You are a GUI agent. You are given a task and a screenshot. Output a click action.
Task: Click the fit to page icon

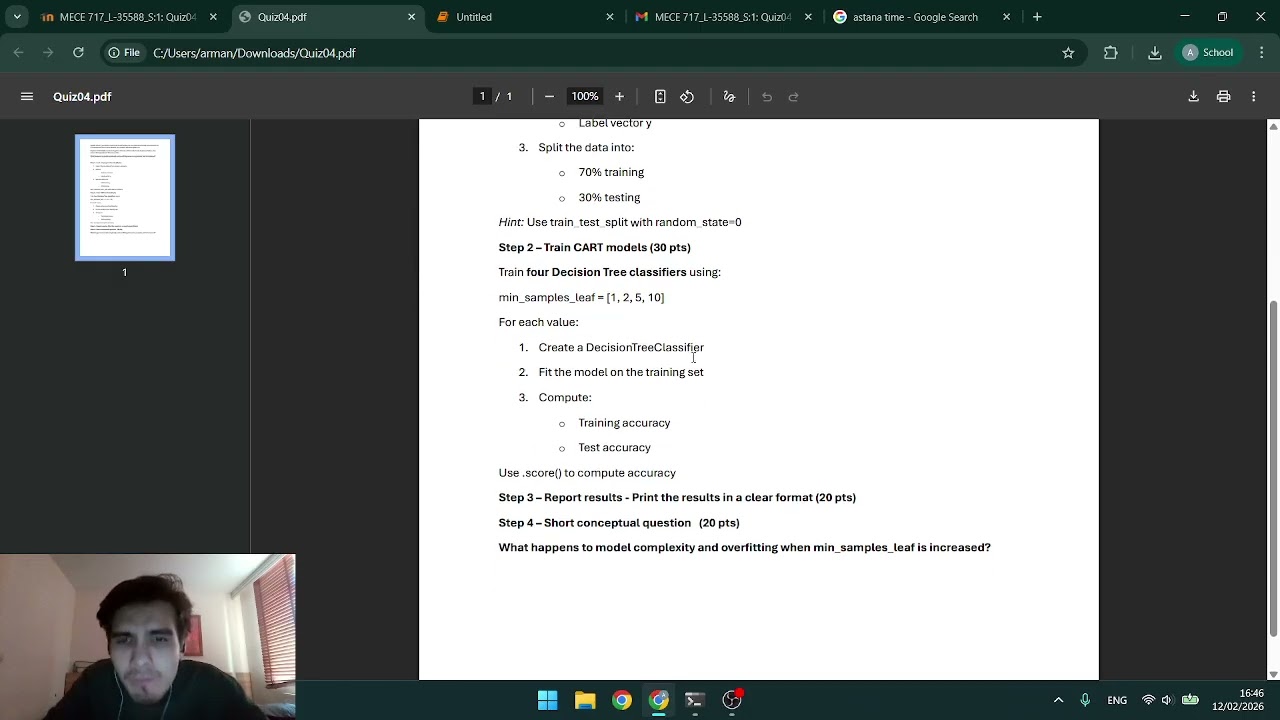click(660, 97)
